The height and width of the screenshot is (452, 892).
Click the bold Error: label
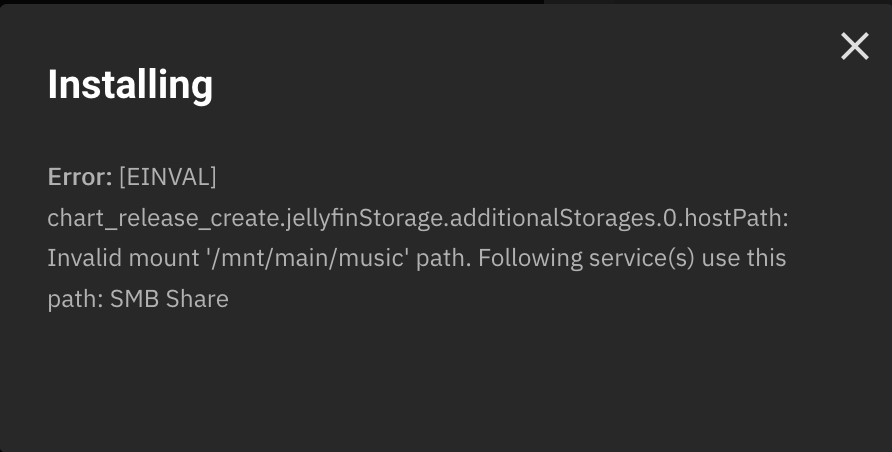tap(80, 177)
